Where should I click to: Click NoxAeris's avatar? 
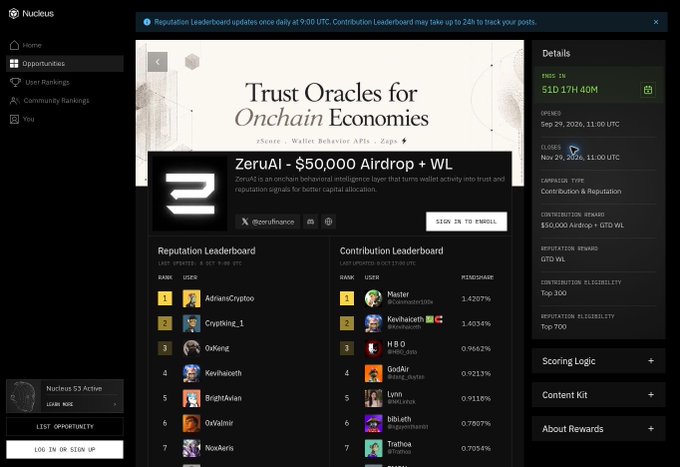191,448
